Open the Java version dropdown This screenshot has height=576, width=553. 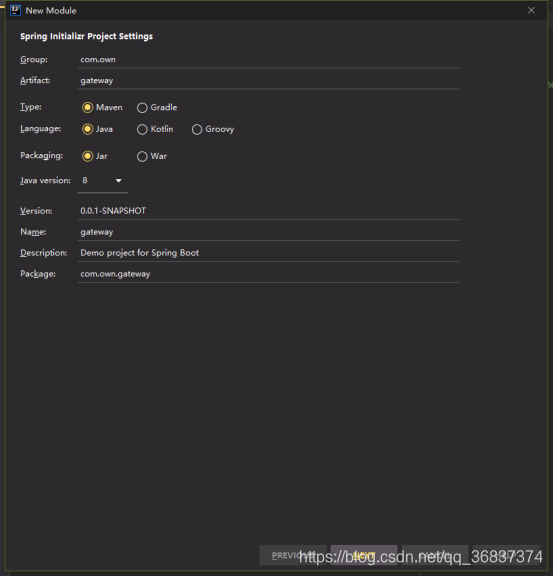(x=103, y=181)
